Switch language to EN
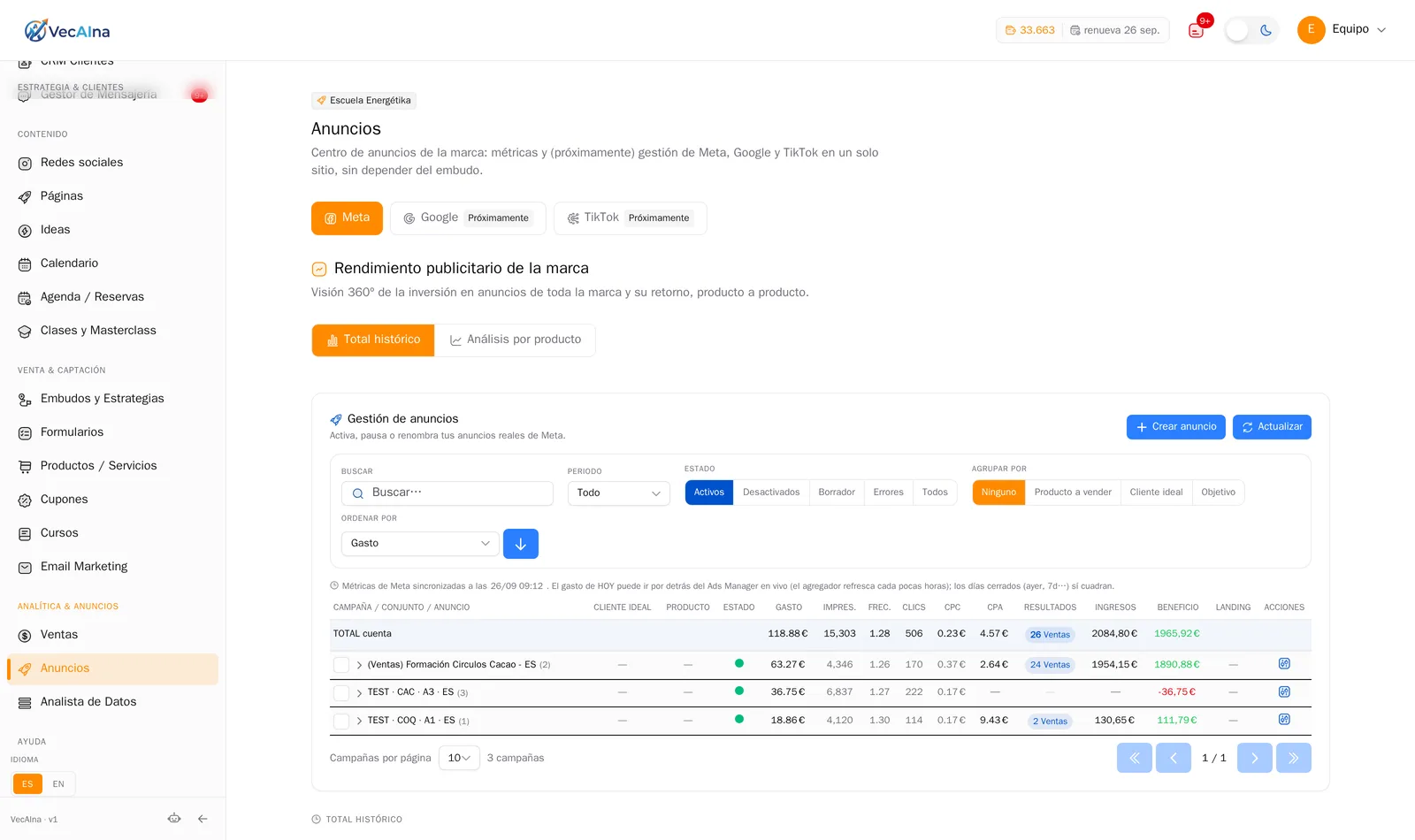Screen dimensions: 1415x840 coord(58,784)
